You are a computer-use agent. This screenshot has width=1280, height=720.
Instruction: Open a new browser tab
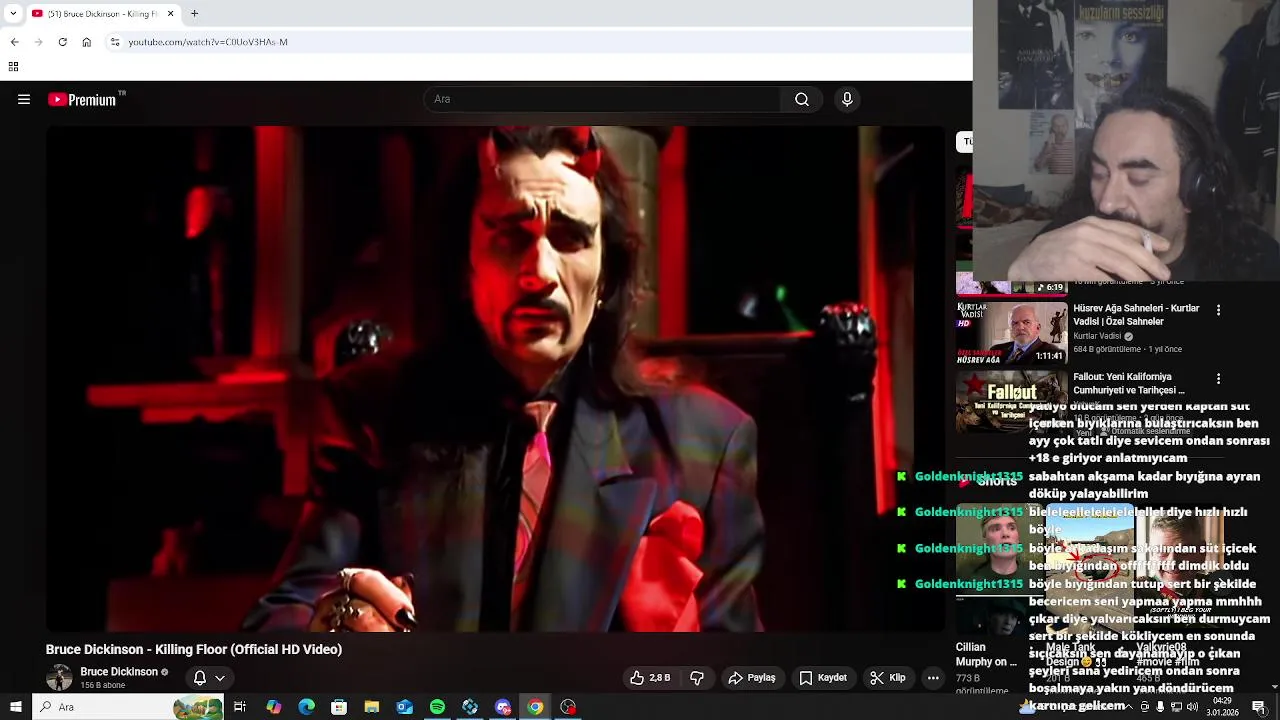point(194,14)
